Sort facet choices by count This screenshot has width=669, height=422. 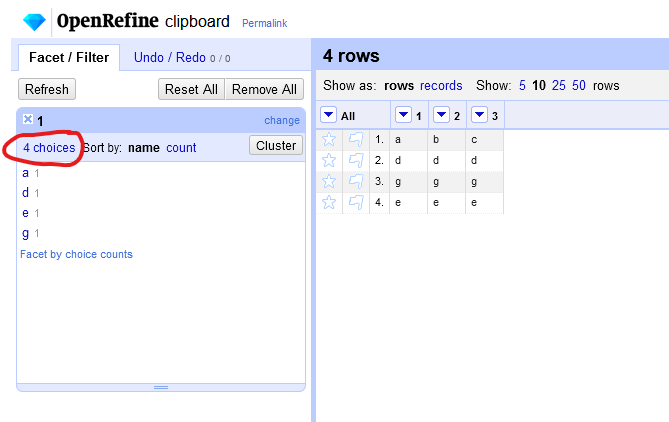pos(181,148)
